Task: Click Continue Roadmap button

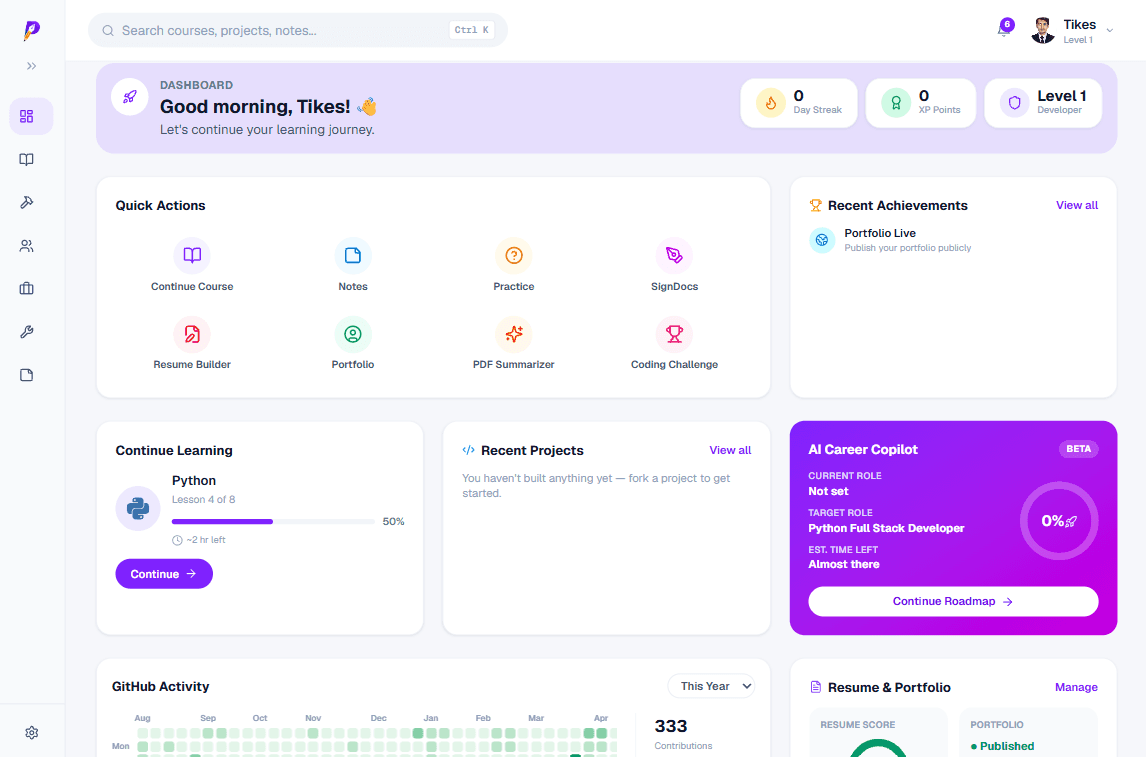Action: point(953,601)
